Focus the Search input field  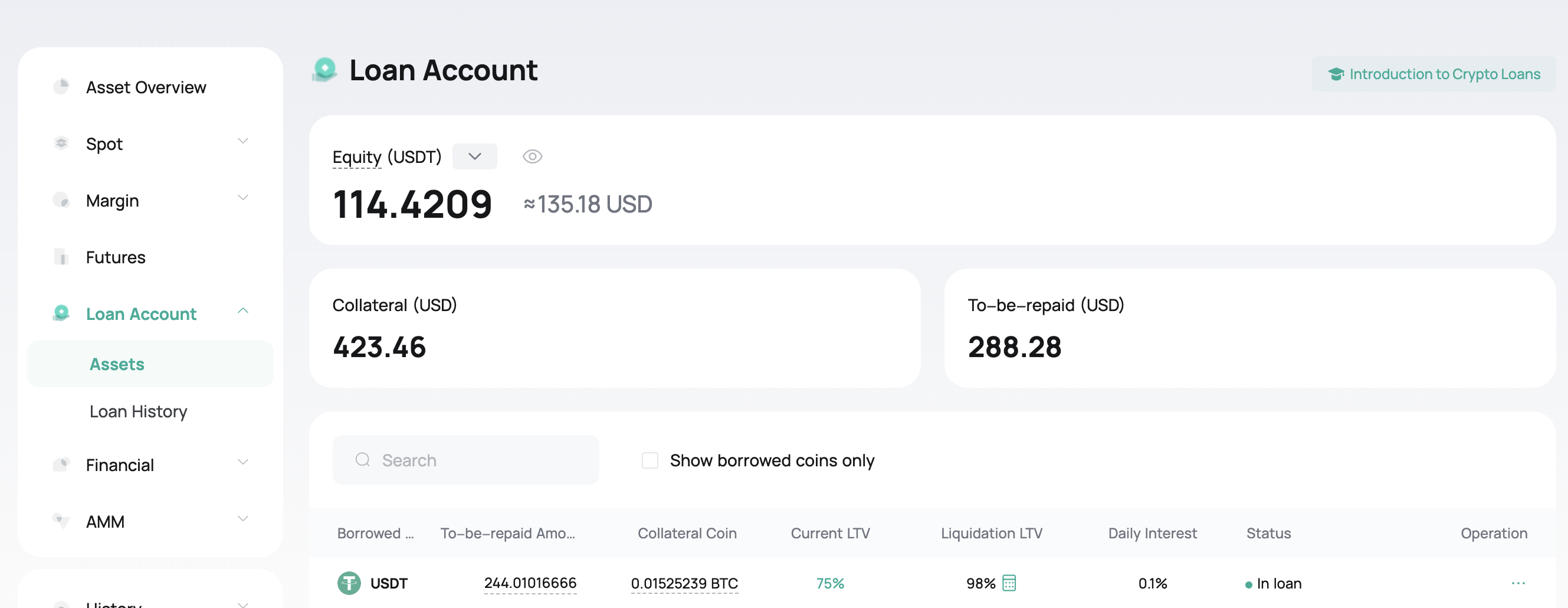coord(465,460)
